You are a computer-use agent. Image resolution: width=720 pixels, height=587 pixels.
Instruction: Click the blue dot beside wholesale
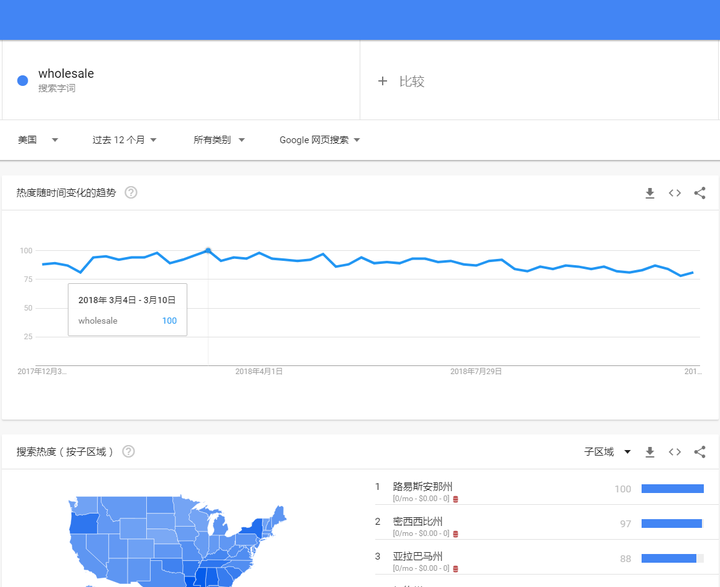(x=22, y=81)
